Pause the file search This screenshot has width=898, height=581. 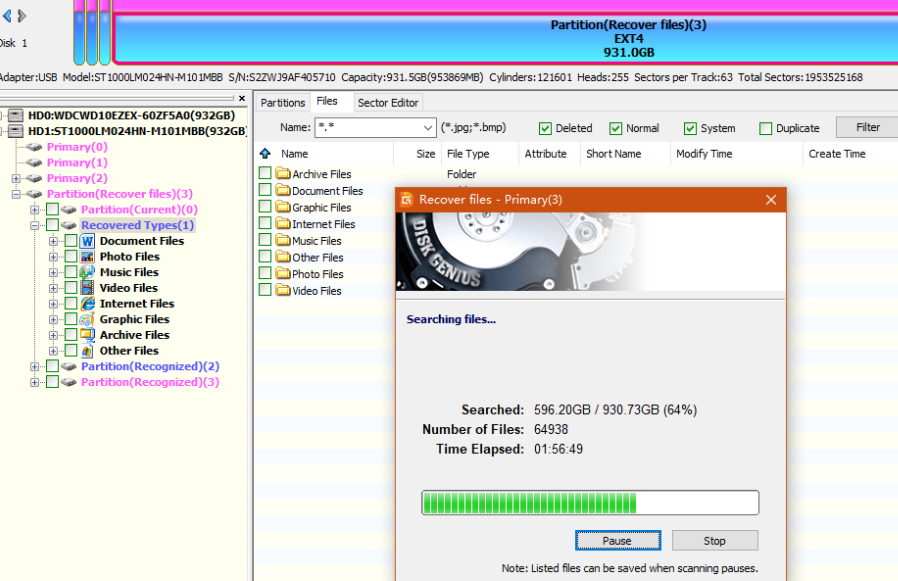click(x=617, y=541)
